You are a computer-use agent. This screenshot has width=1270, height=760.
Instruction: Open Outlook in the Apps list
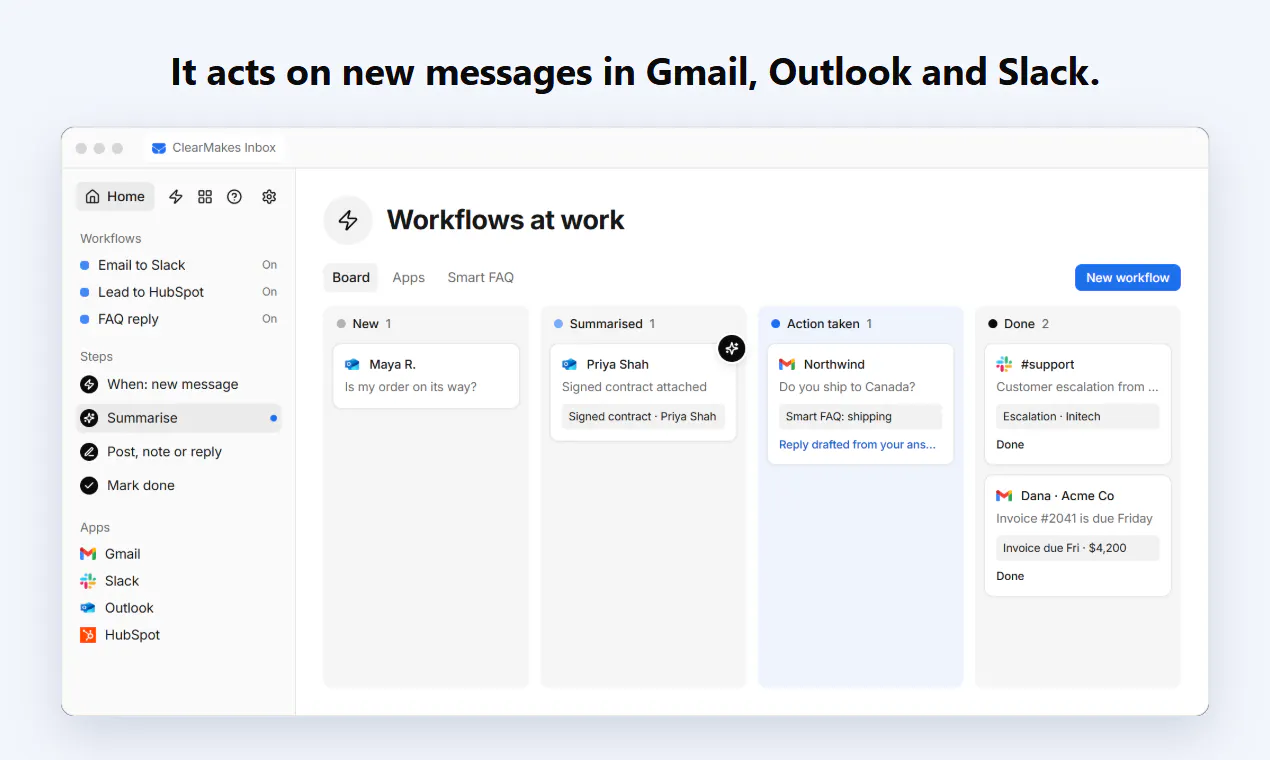click(129, 608)
